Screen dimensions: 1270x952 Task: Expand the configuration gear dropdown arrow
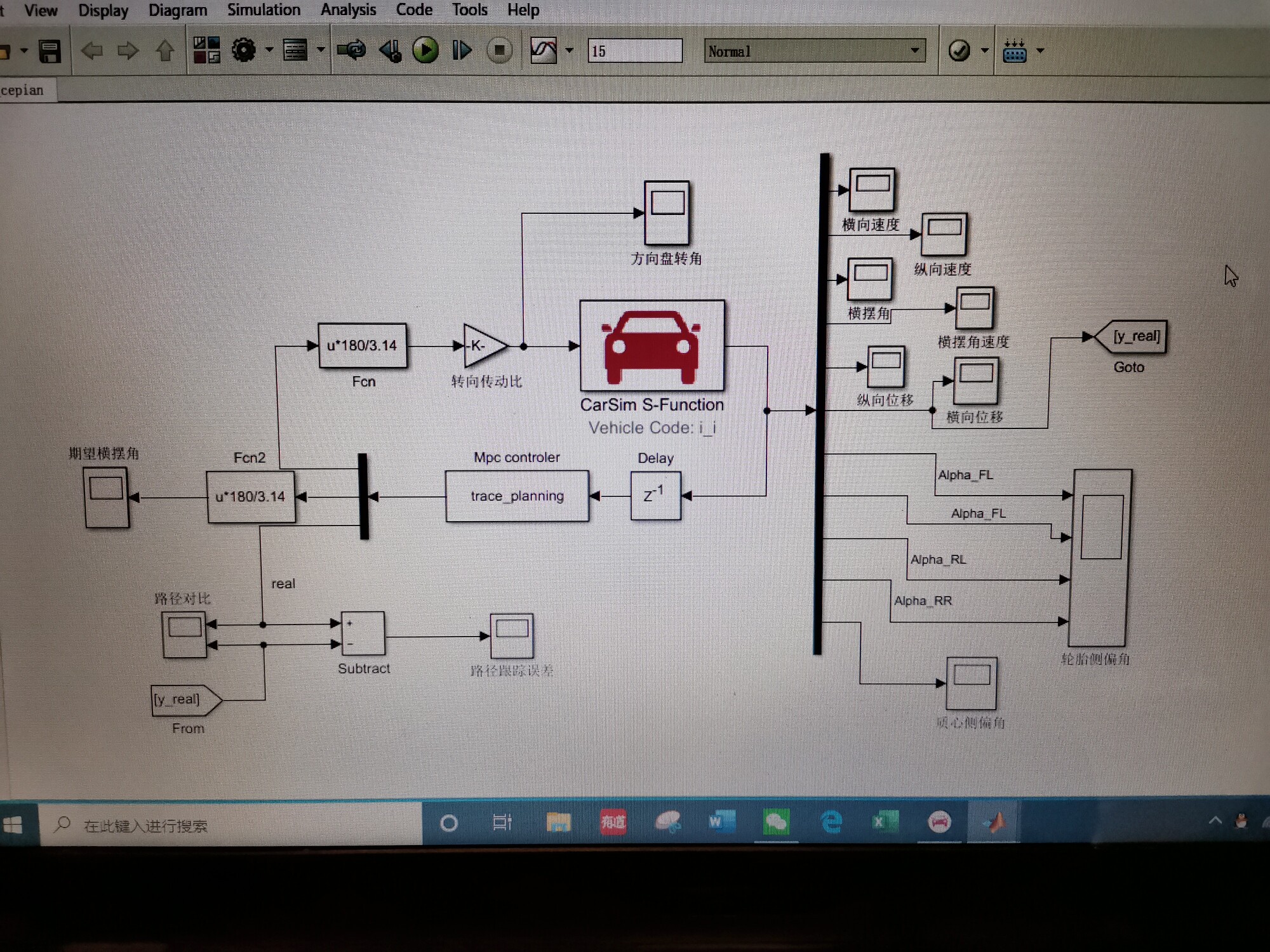click(x=269, y=50)
